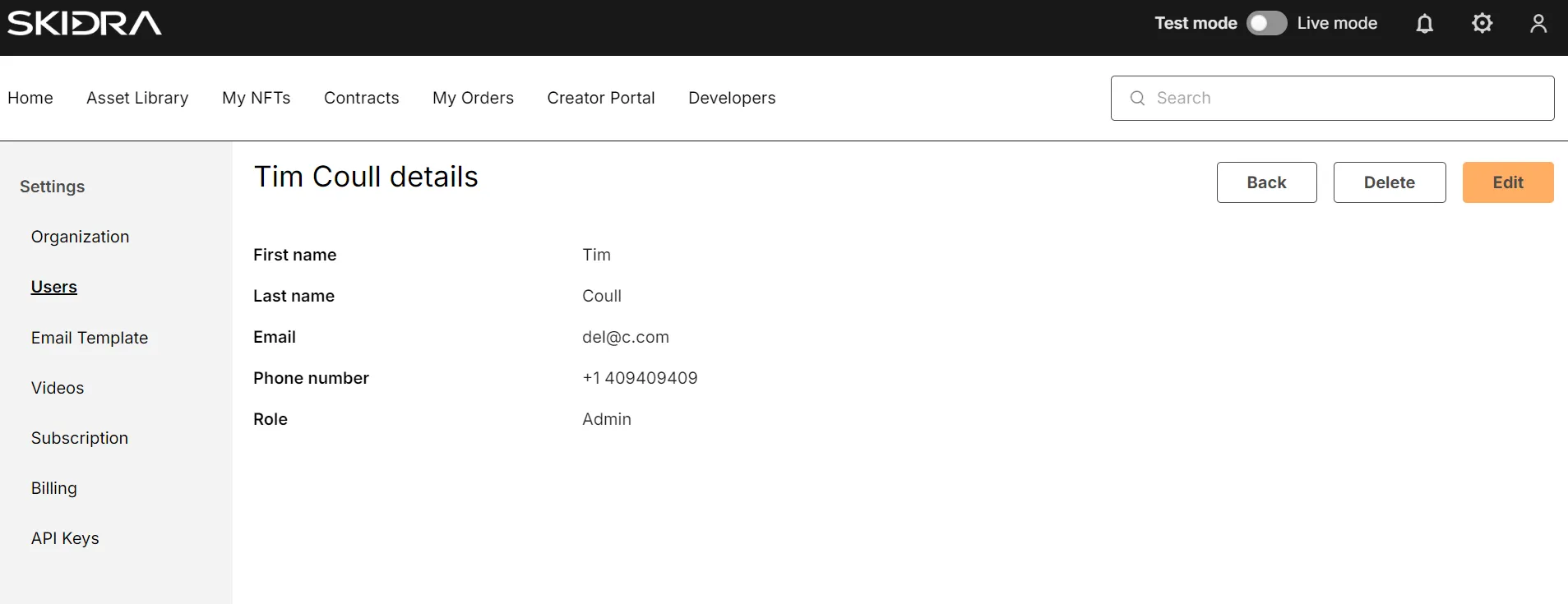This screenshot has height=604, width=1568.
Task: Open the user profile icon
Action: coord(1538,23)
